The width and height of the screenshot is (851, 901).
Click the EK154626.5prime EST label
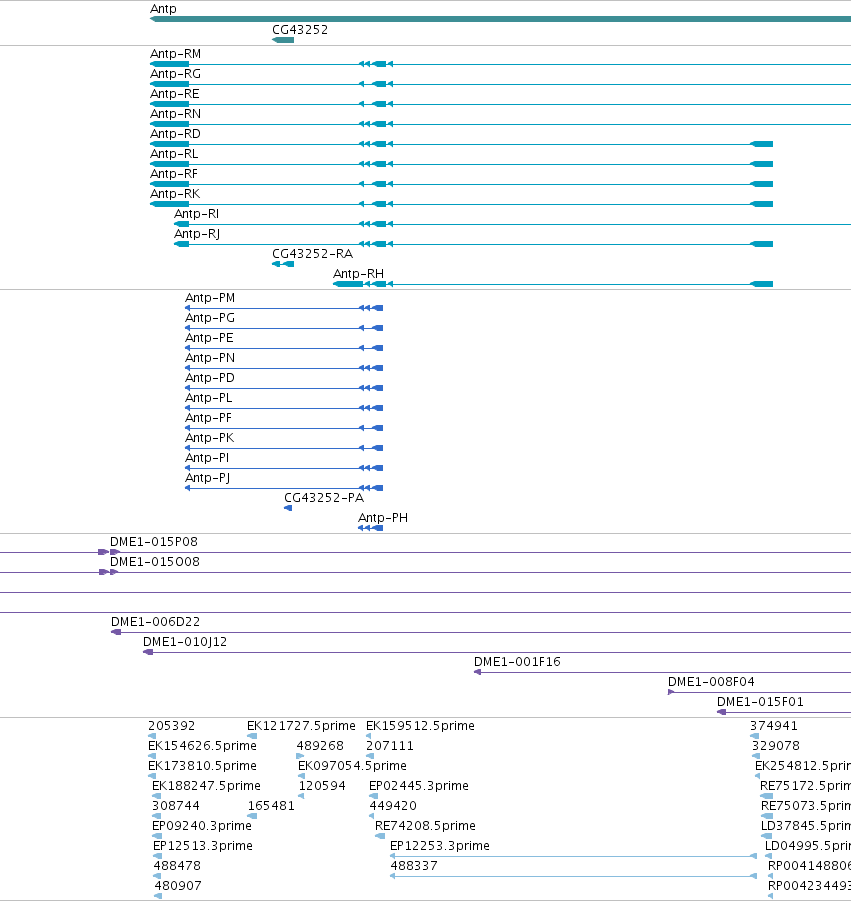click(x=202, y=746)
